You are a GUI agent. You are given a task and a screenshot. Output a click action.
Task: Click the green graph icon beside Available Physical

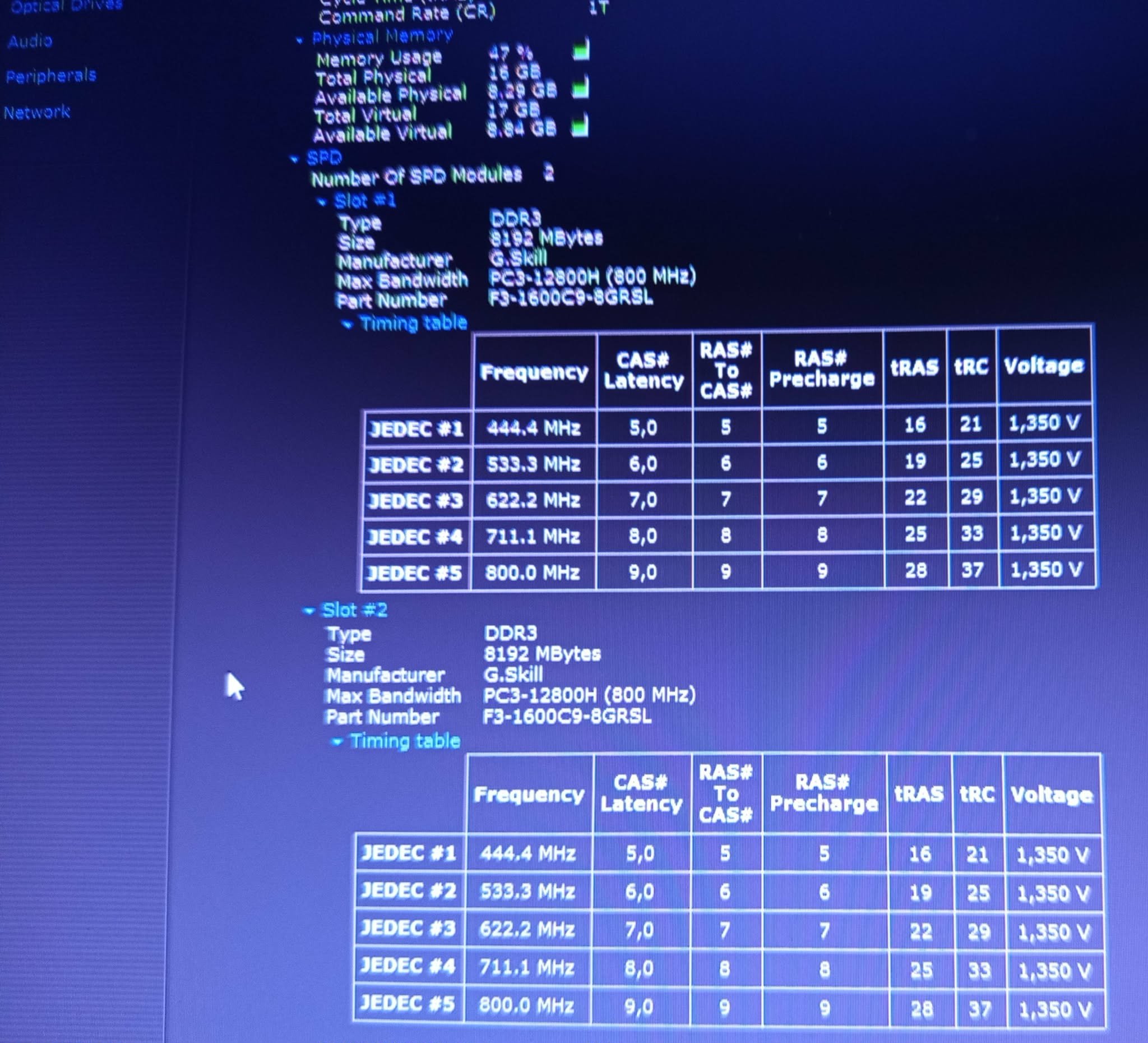click(580, 87)
